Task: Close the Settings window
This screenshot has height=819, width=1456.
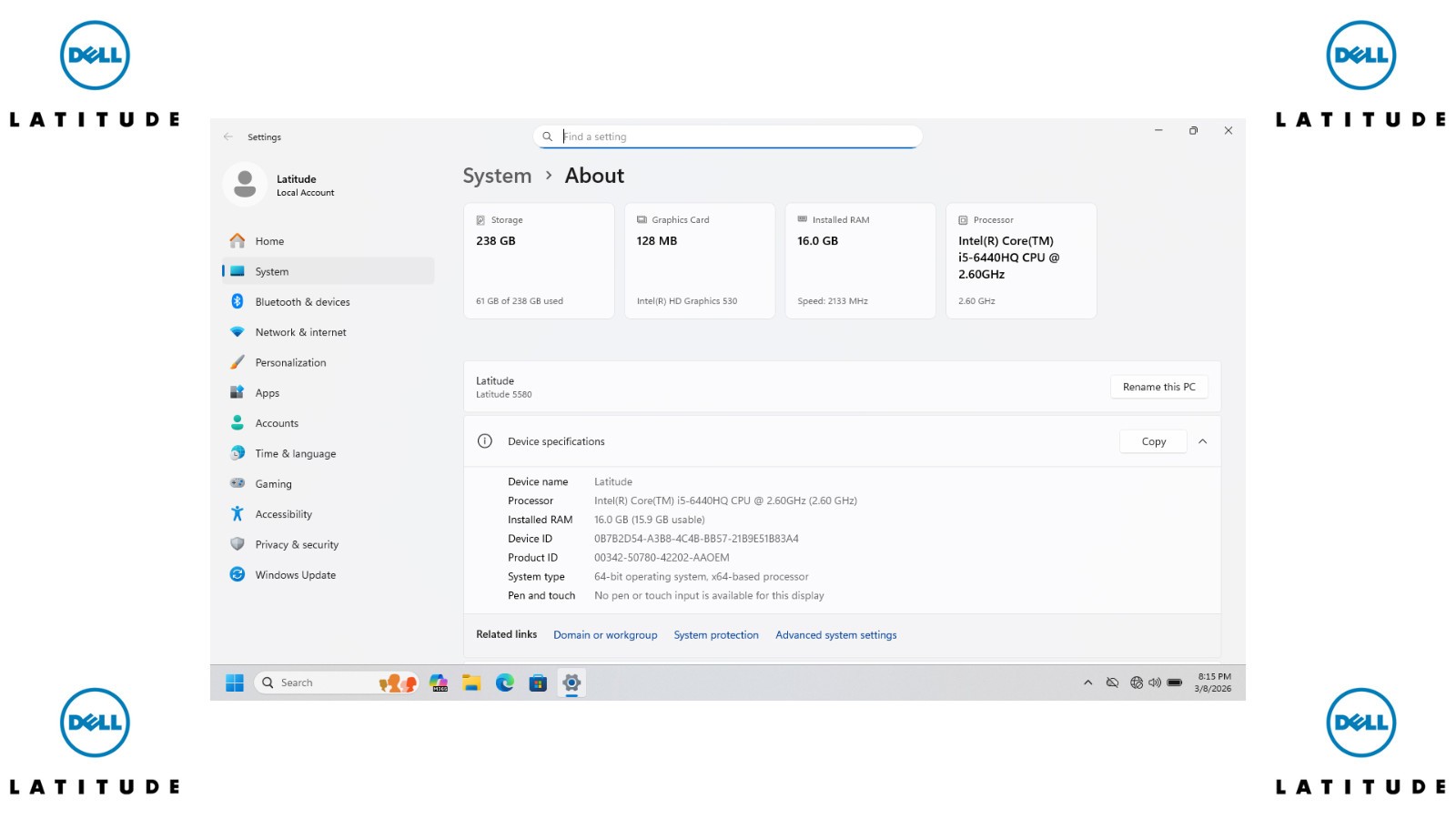Action: 1228,130
